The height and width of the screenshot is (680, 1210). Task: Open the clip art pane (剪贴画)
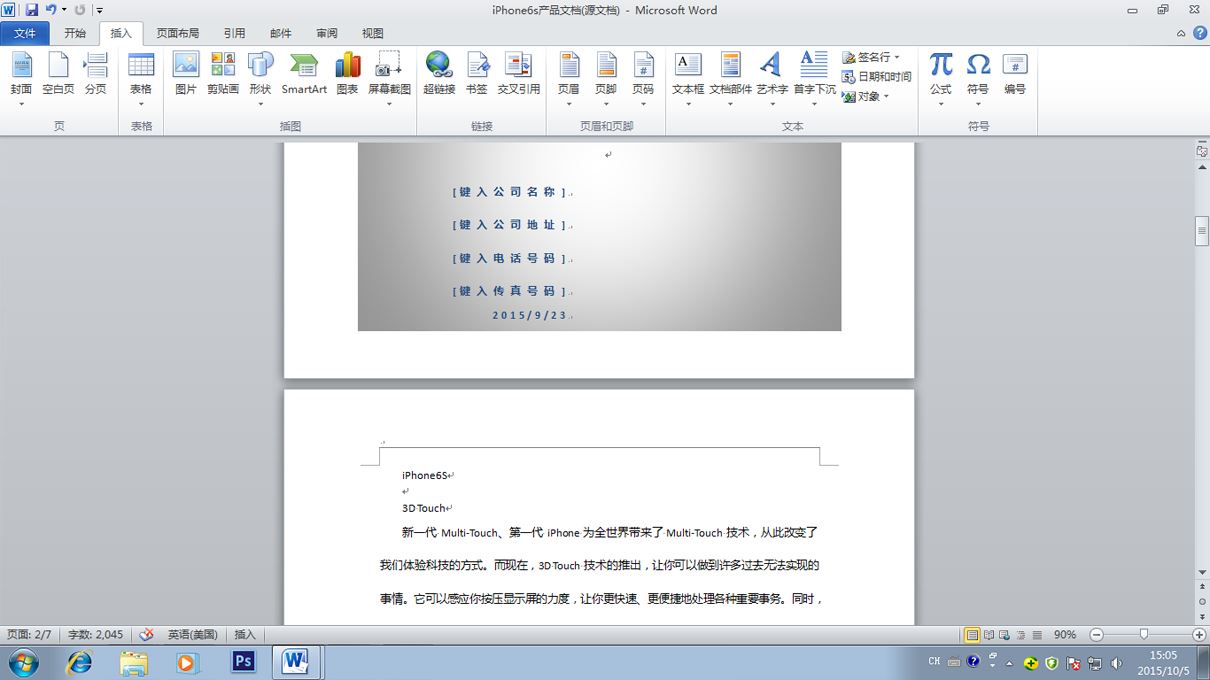pyautogui.click(x=223, y=74)
